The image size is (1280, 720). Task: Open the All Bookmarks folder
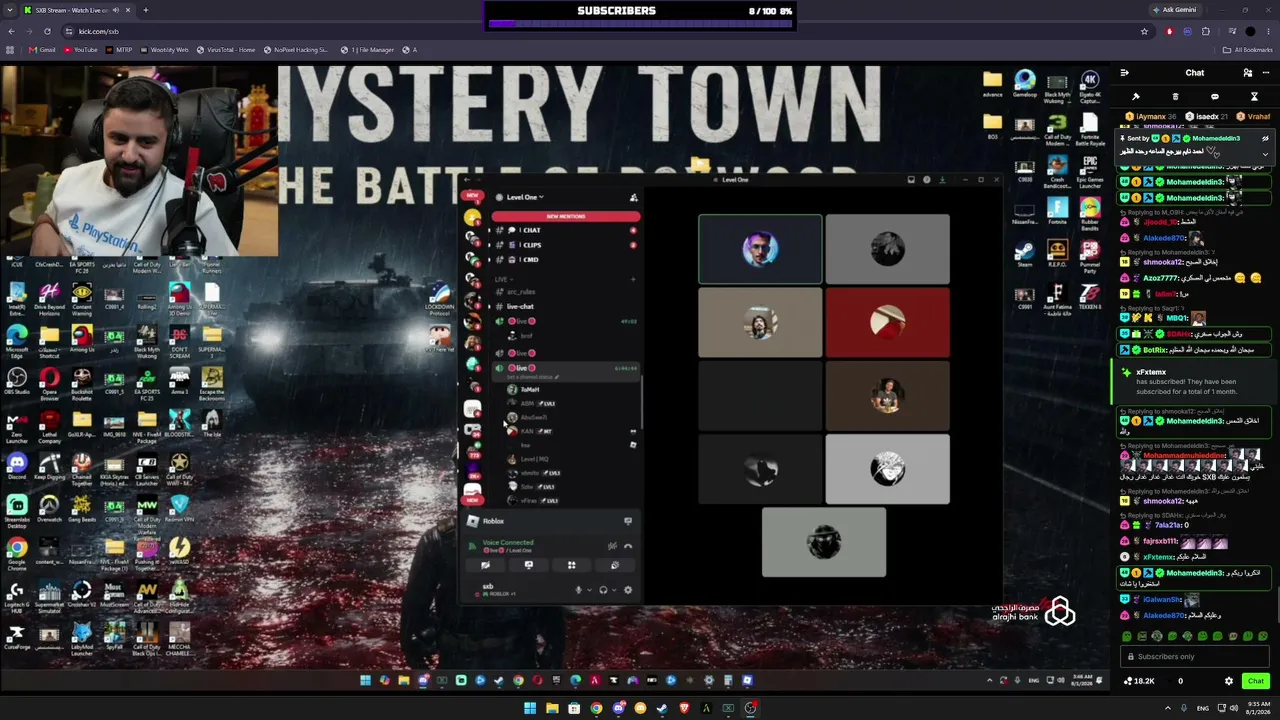1248,50
